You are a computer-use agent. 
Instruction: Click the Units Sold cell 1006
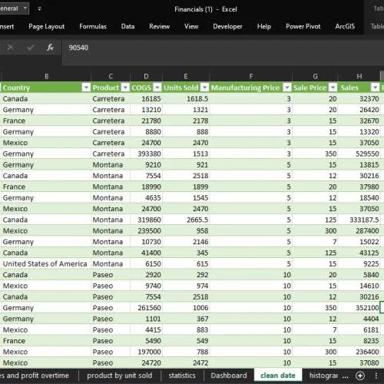coord(186,308)
